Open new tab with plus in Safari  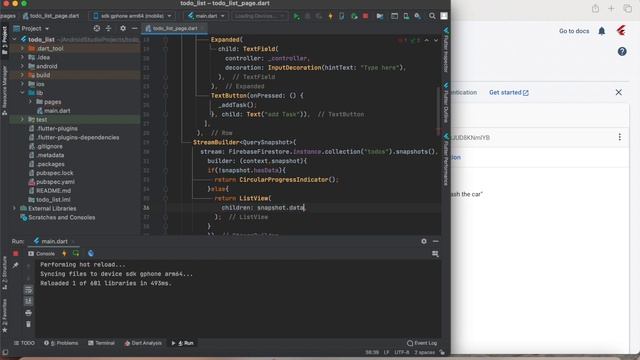point(611,8)
